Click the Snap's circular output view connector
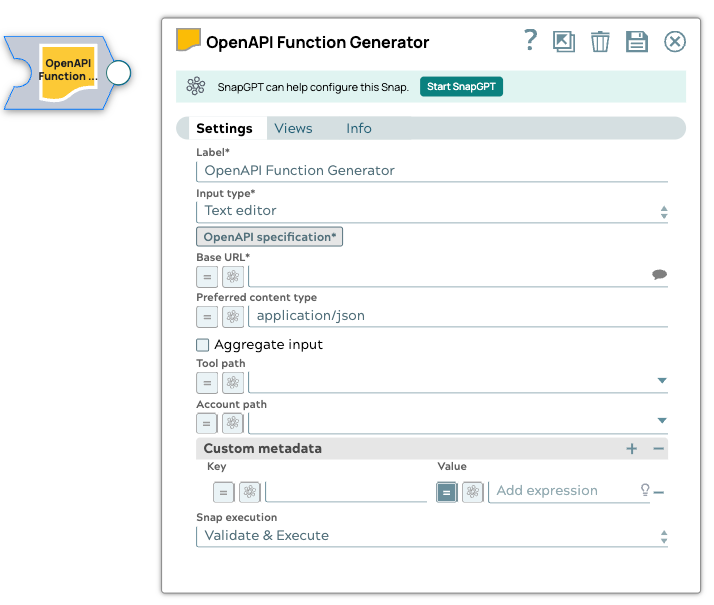This screenshot has width=714, height=605. tap(118, 73)
